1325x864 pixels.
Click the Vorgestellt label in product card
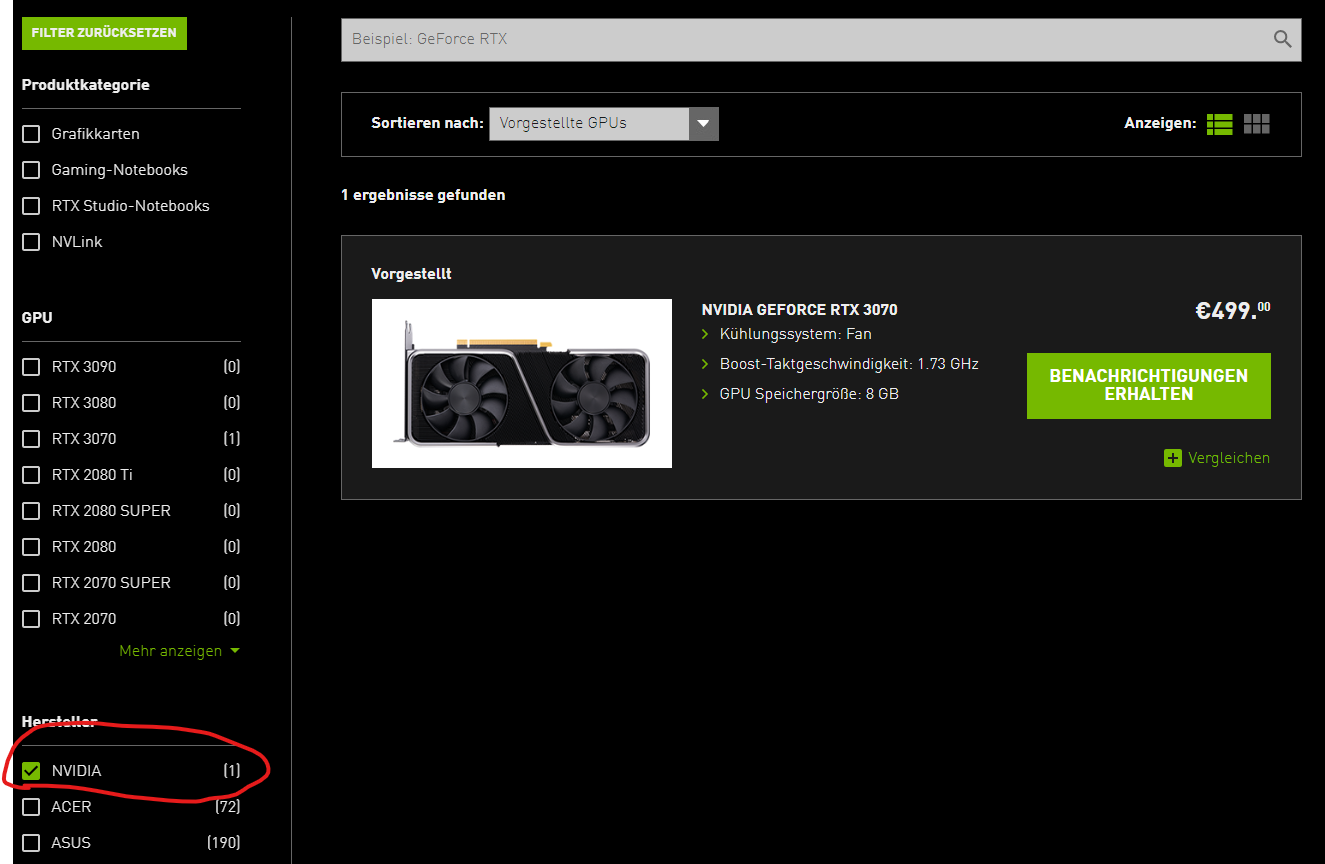pyautogui.click(x=411, y=274)
